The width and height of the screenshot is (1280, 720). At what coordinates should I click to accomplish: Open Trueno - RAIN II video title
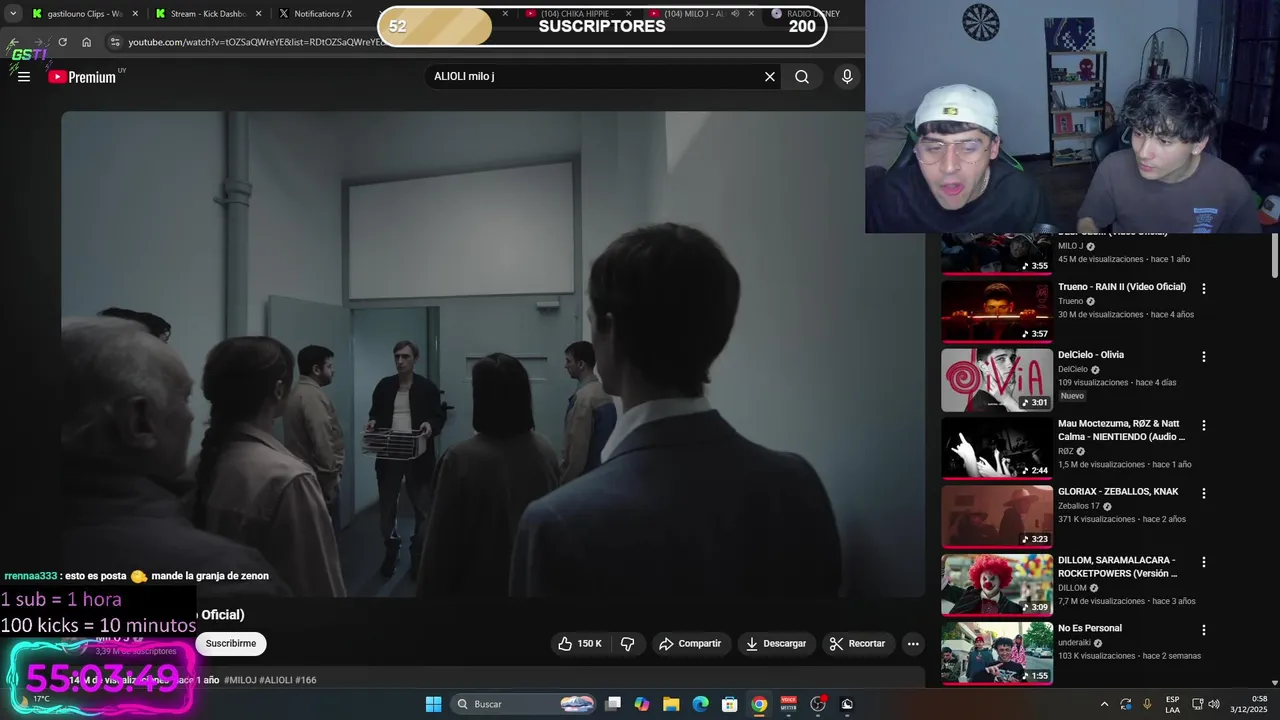(x=1122, y=287)
